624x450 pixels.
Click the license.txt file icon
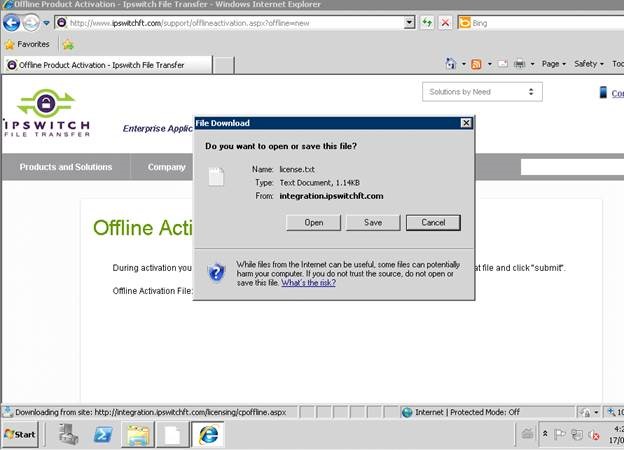coord(216,177)
